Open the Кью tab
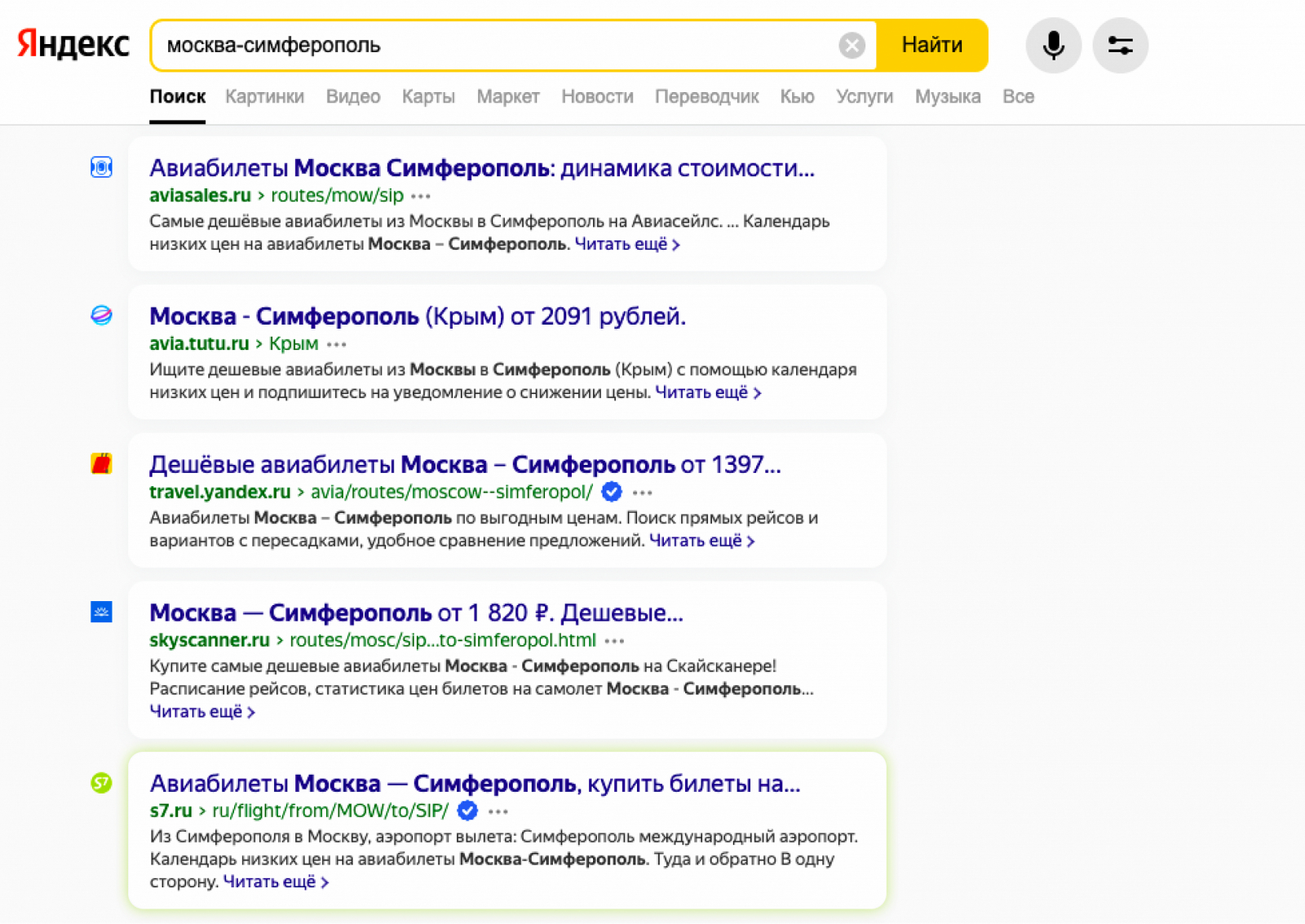 (797, 96)
